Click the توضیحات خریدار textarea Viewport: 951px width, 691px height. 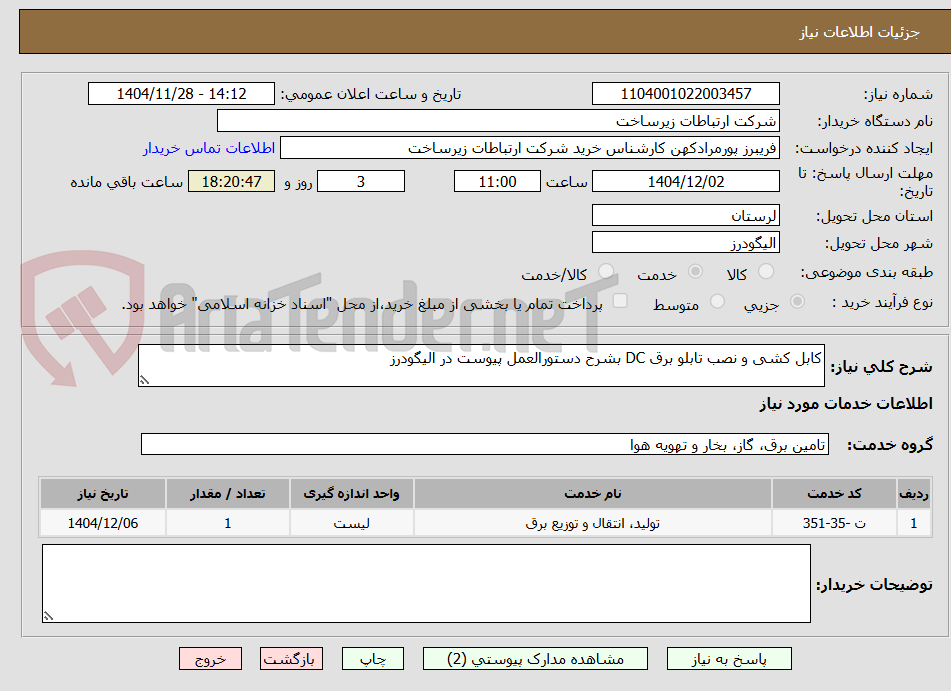point(426,584)
